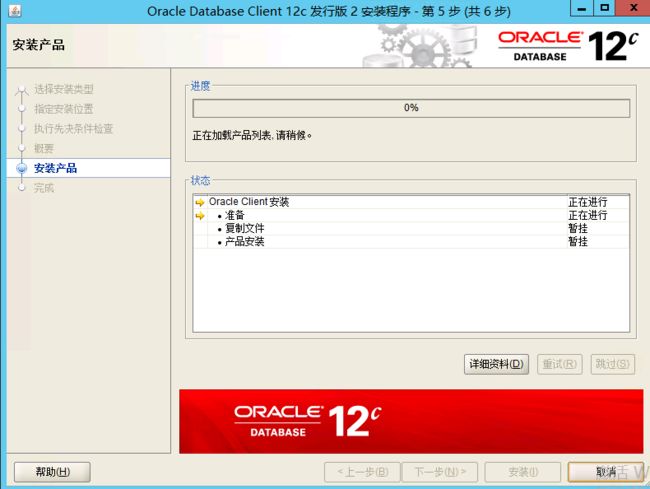Image resolution: width=650 pixels, height=489 pixels.
Task: Click the 跳过(S) skip button
Action: click(x=612, y=364)
